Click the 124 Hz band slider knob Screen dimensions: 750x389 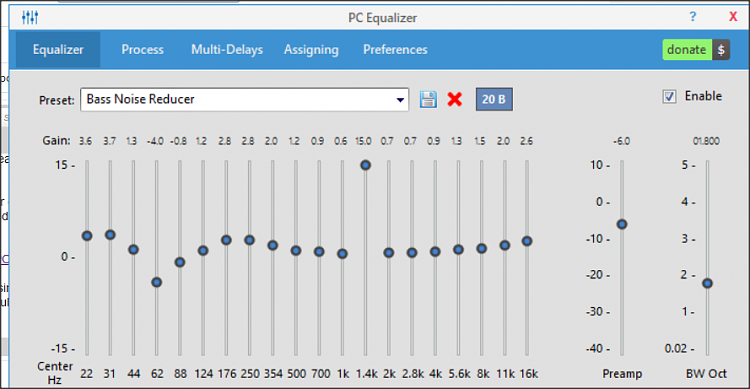(203, 251)
